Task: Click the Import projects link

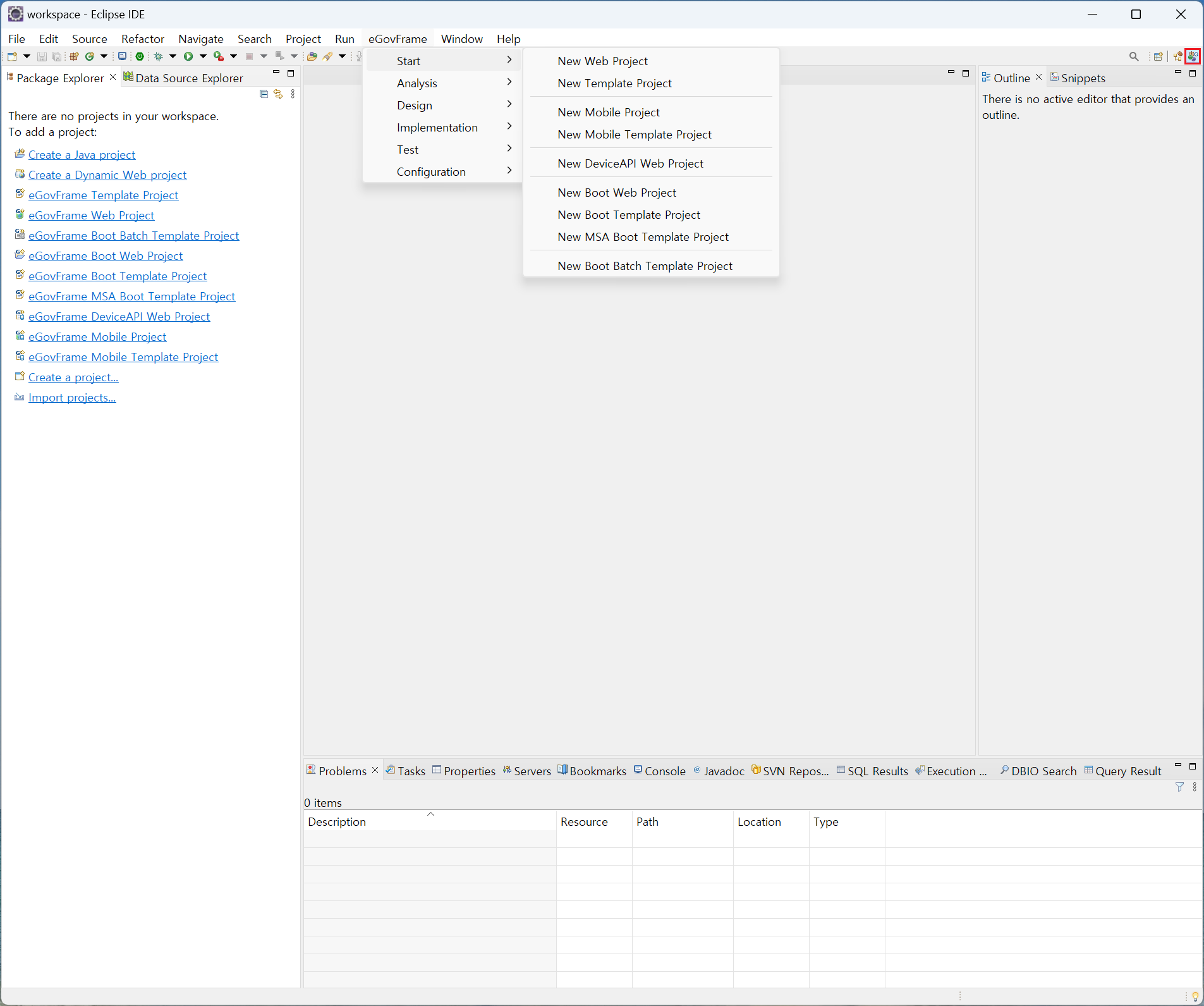Action: 72,397
